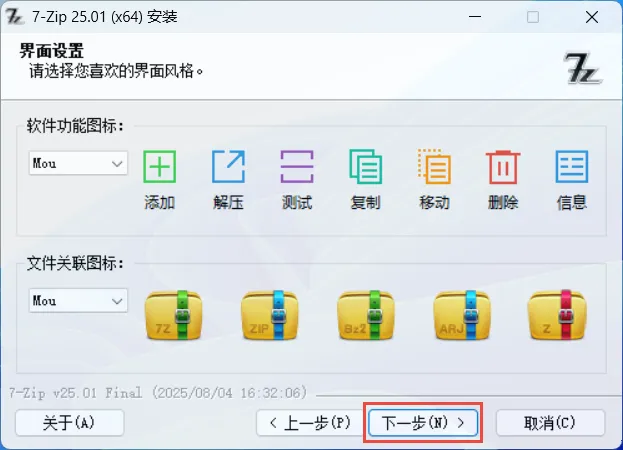This screenshot has height=450, width=623.
Task: Cancel setup with 取消(C) button
Action: coord(550,423)
